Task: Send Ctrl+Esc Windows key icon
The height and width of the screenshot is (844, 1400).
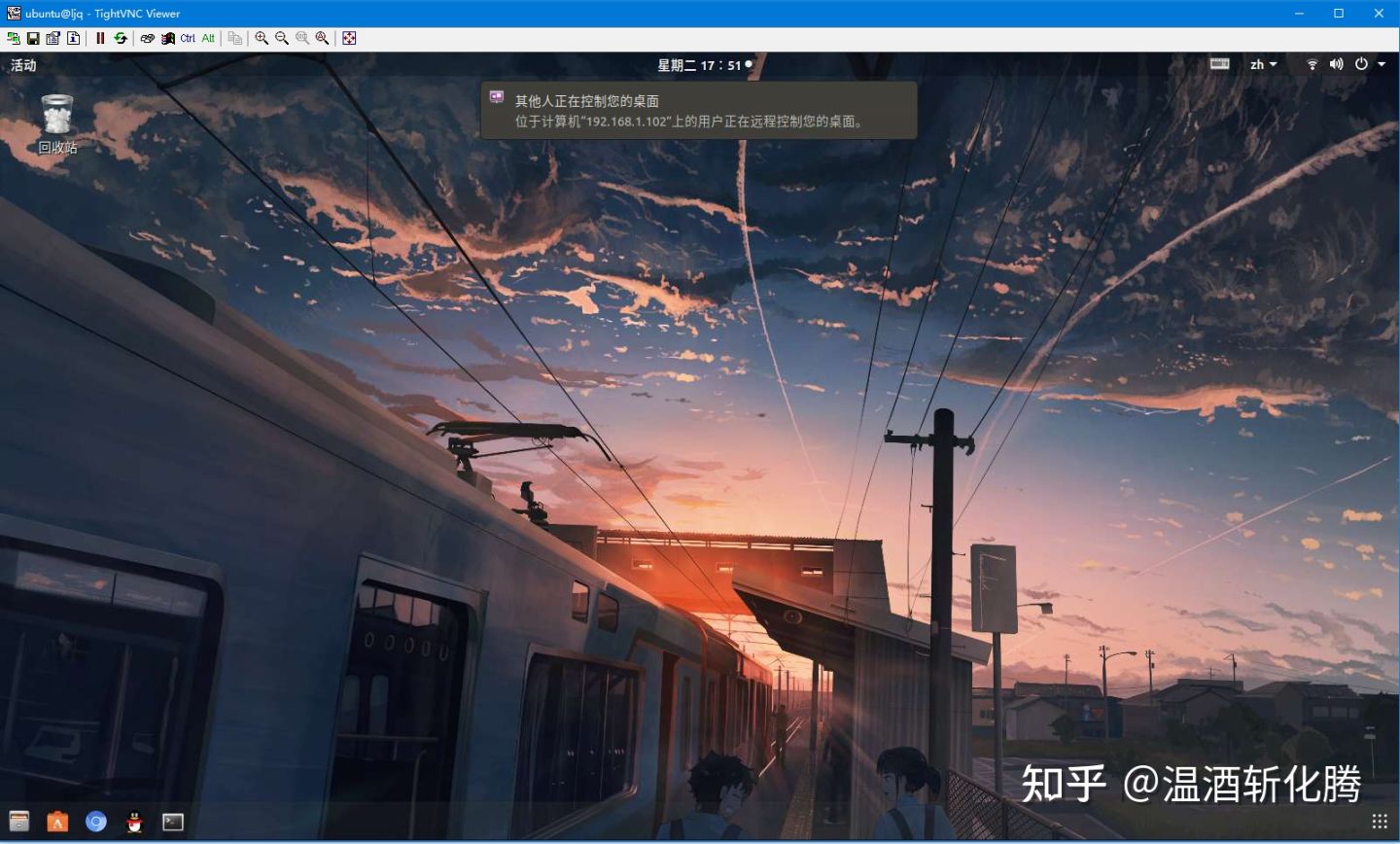Action: (168, 38)
